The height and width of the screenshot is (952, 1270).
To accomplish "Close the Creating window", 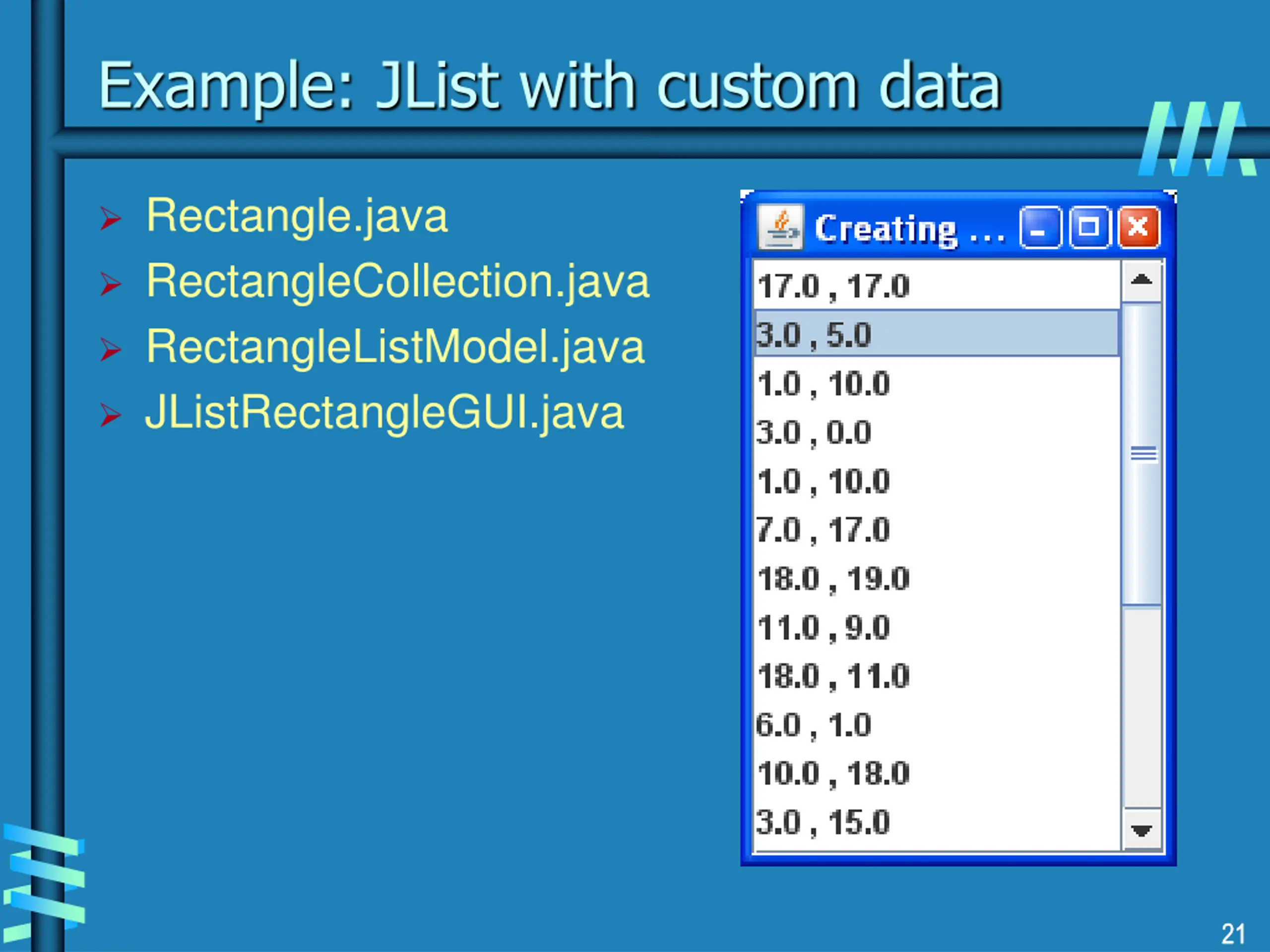I will (x=1139, y=228).
